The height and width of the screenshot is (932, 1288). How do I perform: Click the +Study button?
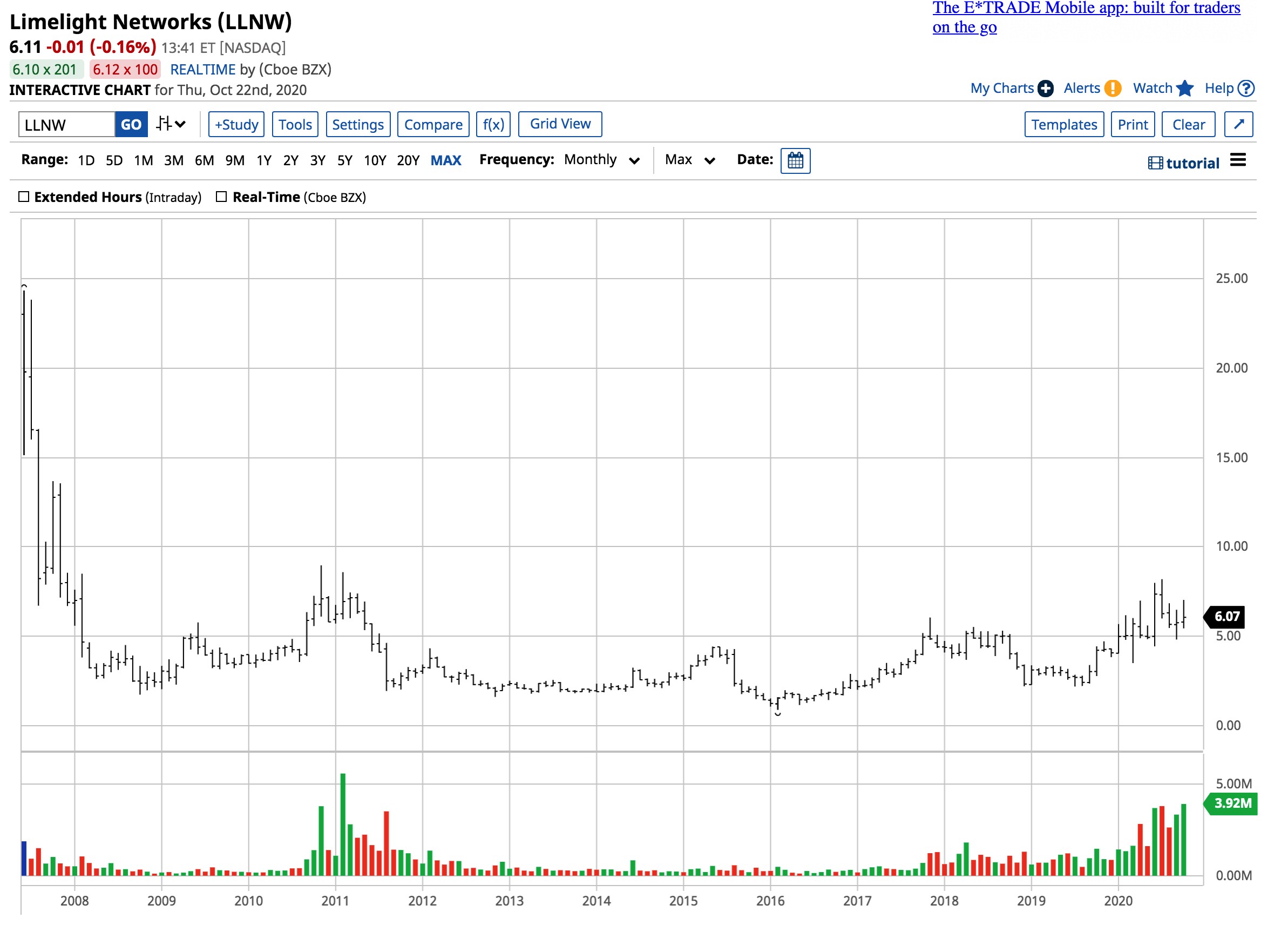(236, 124)
